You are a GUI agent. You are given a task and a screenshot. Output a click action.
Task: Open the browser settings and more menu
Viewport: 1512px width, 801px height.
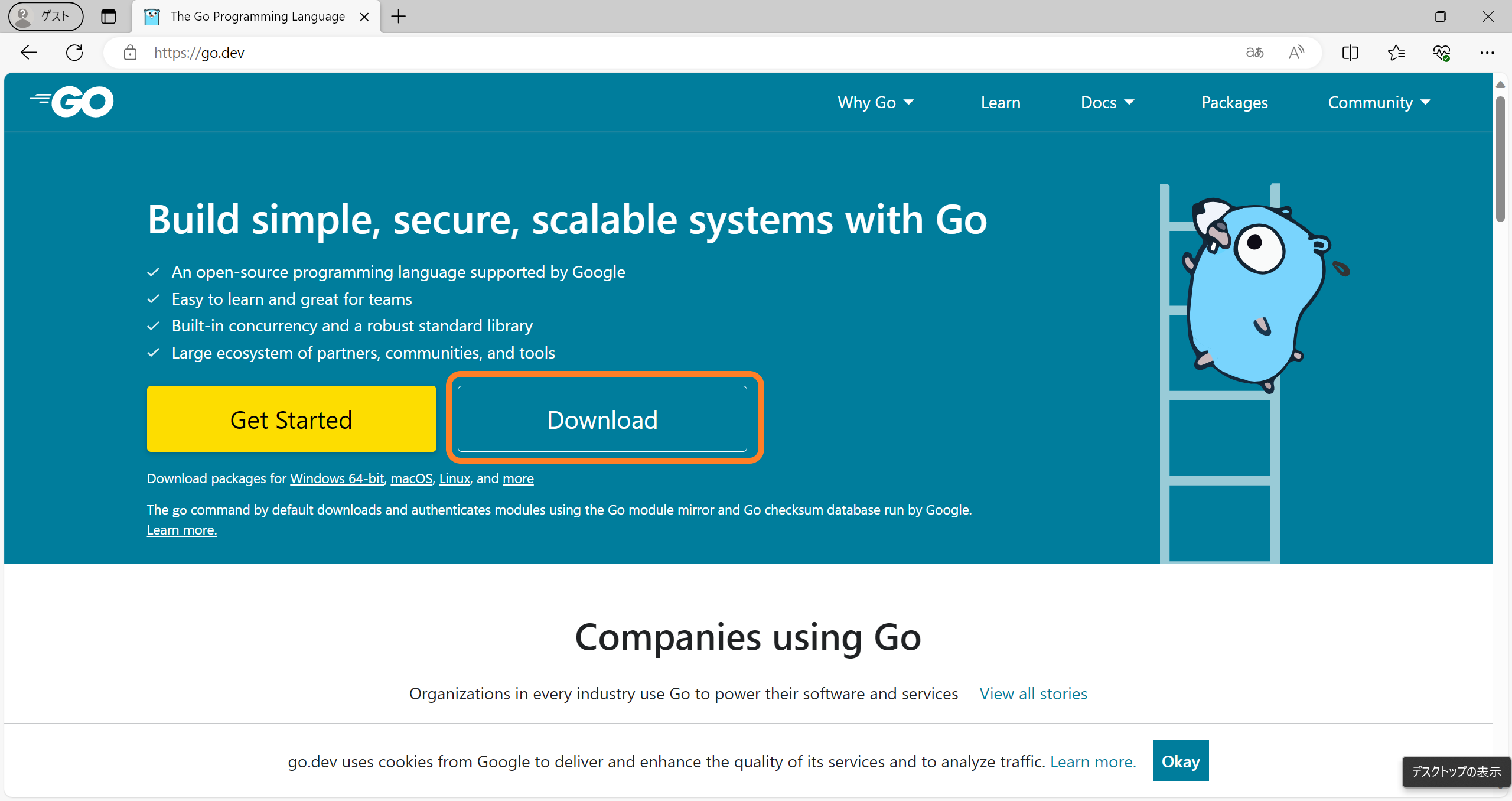[x=1487, y=53]
